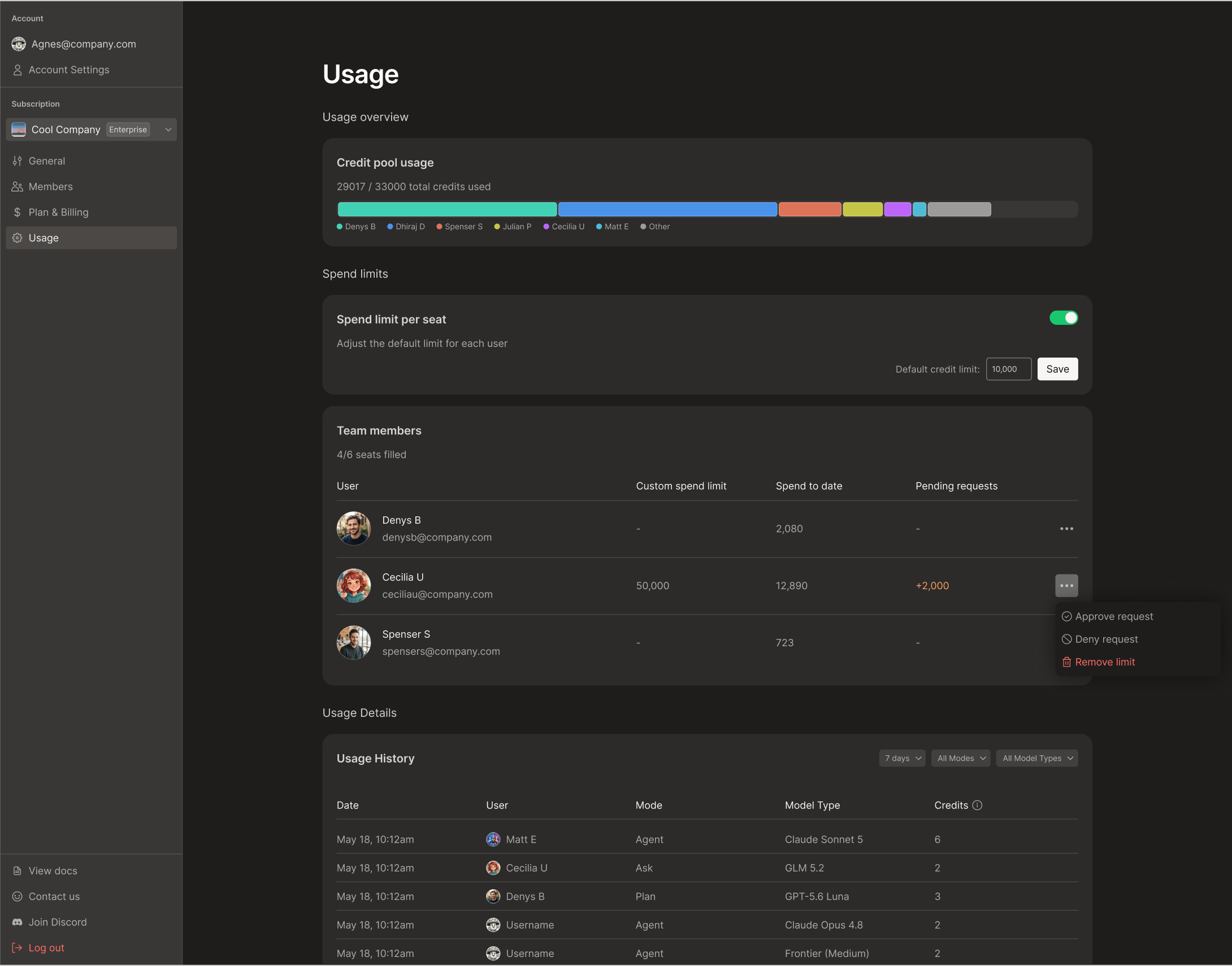Click the Deny request prohibited icon
1232x966 pixels.
(x=1066, y=639)
